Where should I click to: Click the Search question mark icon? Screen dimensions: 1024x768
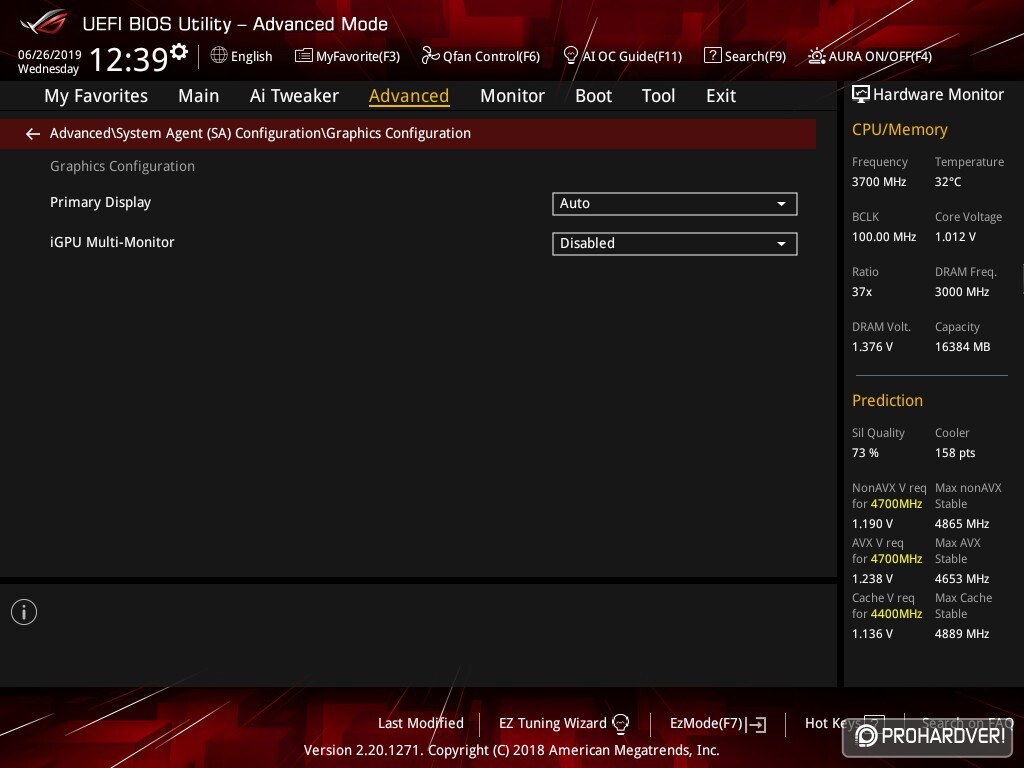(x=712, y=56)
